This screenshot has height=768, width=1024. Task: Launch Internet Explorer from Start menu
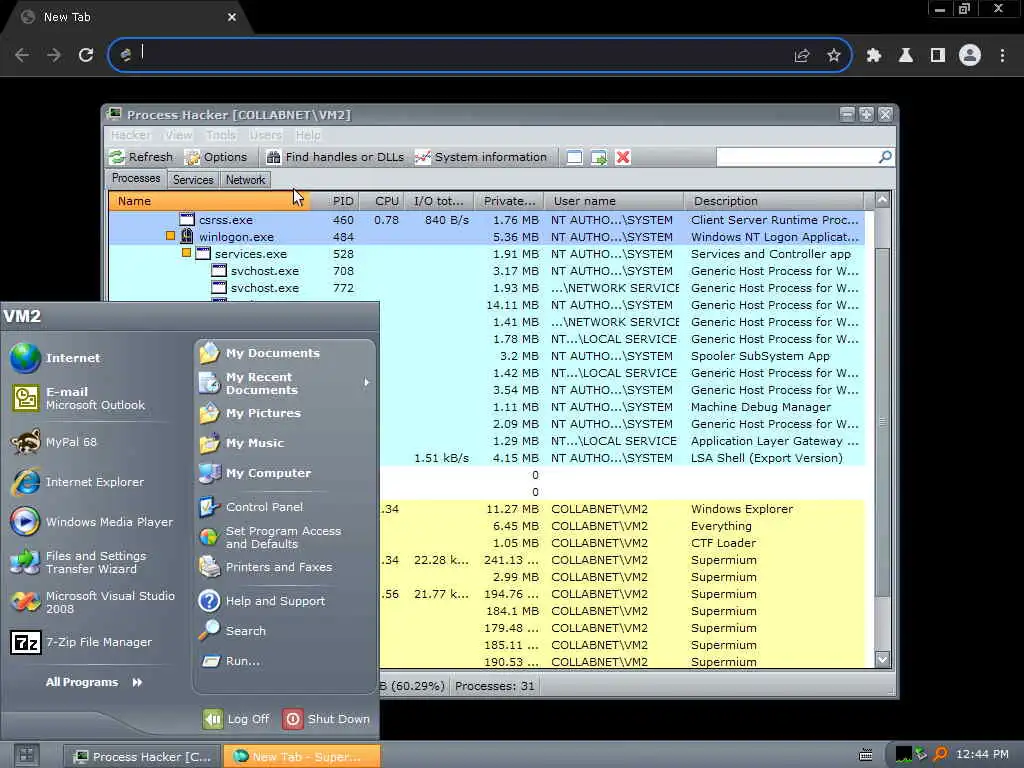[77, 482]
